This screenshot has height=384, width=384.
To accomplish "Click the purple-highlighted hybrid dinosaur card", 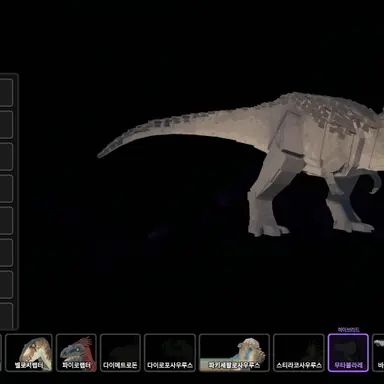I will coord(348,353).
